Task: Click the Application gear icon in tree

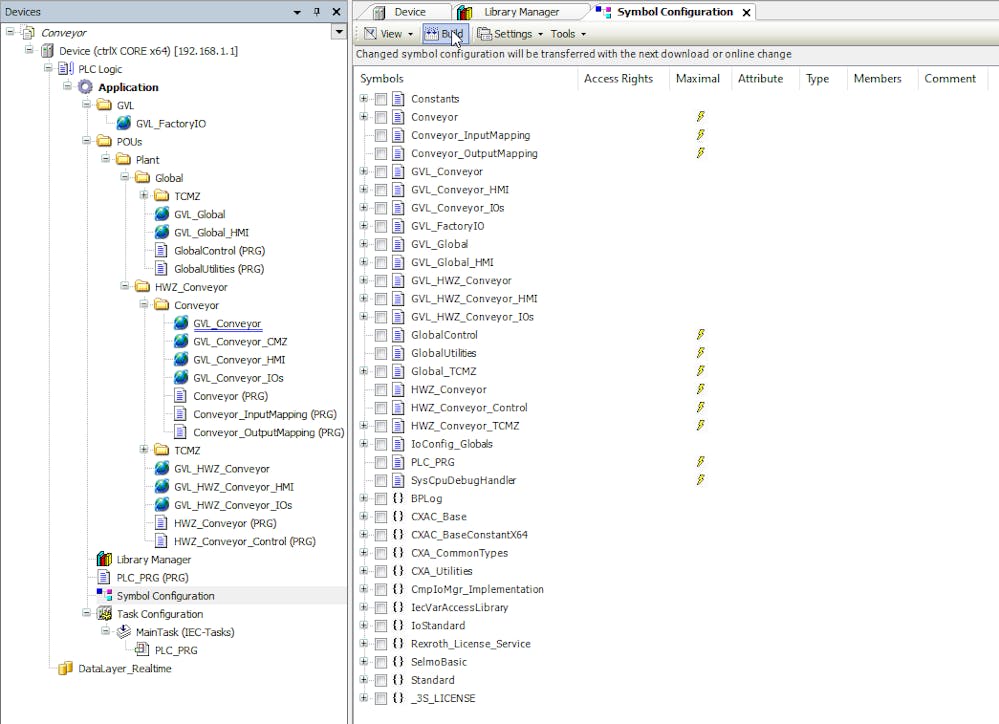Action: 85,87
